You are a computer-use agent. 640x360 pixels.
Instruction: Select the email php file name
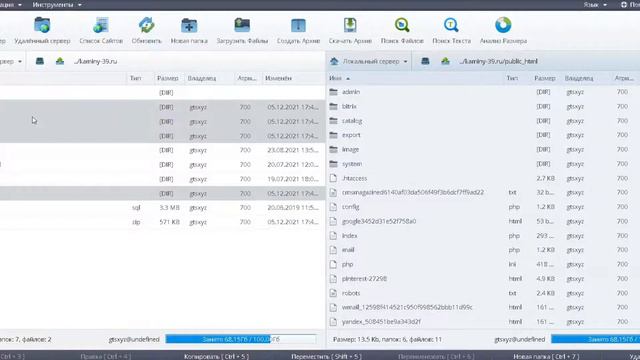348,250
